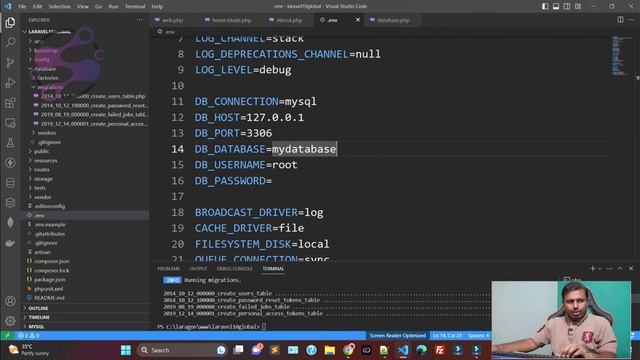The image size is (640, 360).
Task: Open the File menu
Action: click(22, 6)
